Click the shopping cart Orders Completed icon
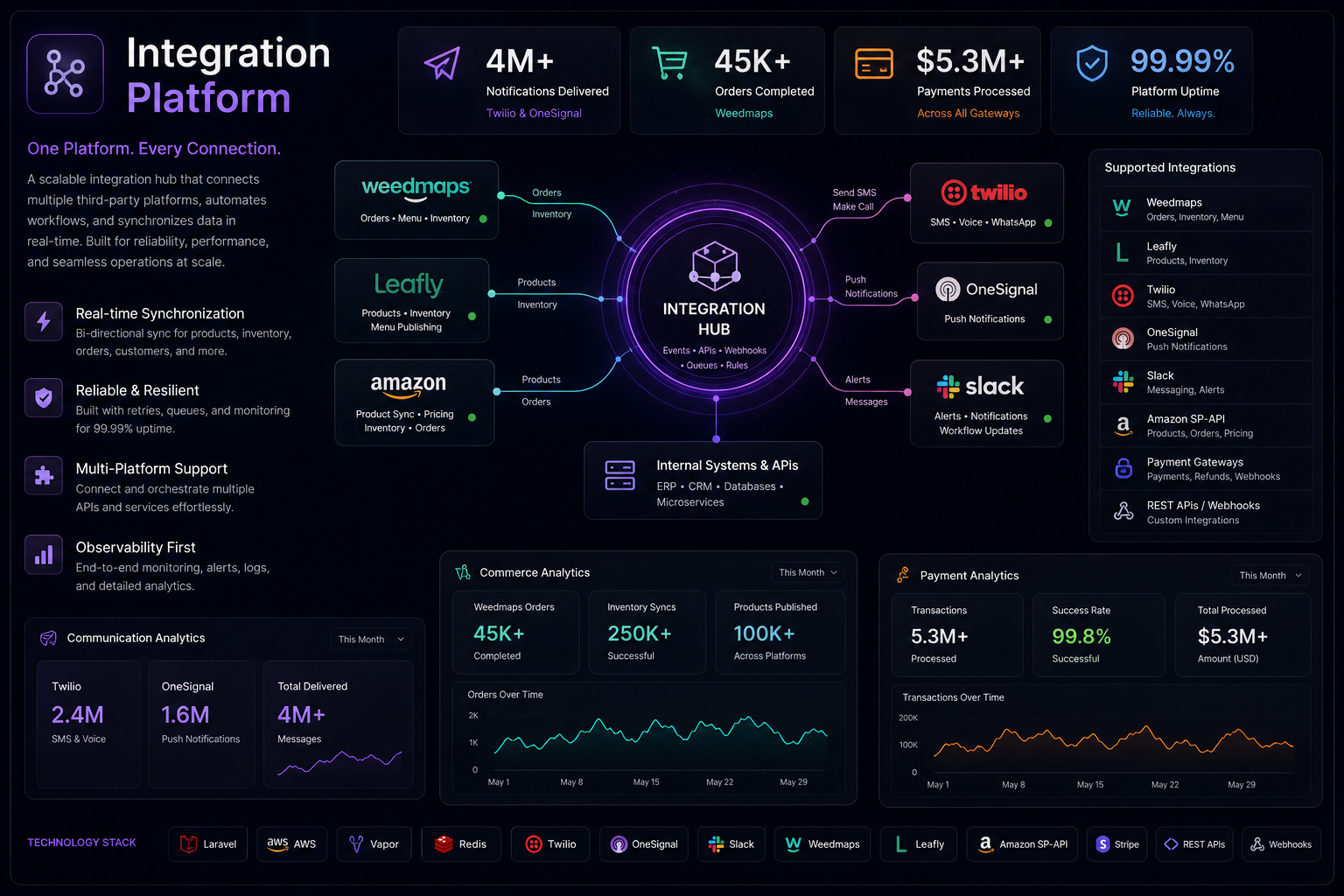Screen dimensions: 1344x896 pyautogui.click(x=669, y=63)
